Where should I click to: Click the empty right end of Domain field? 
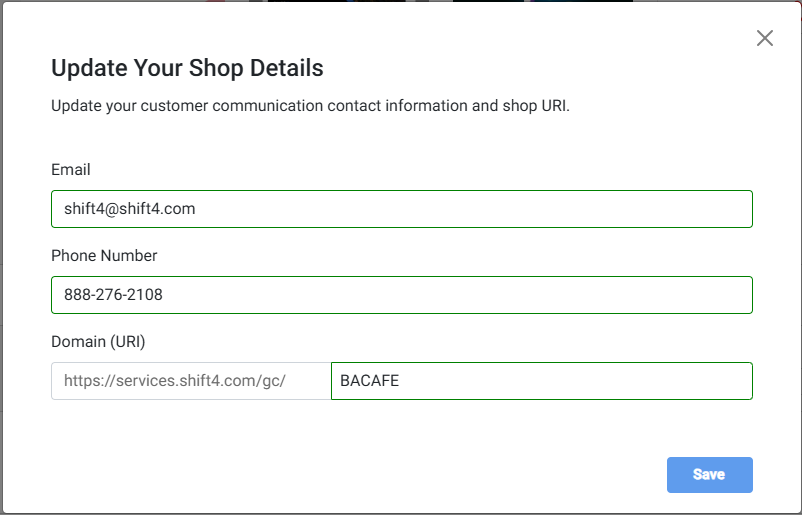(x=700, y=381)
